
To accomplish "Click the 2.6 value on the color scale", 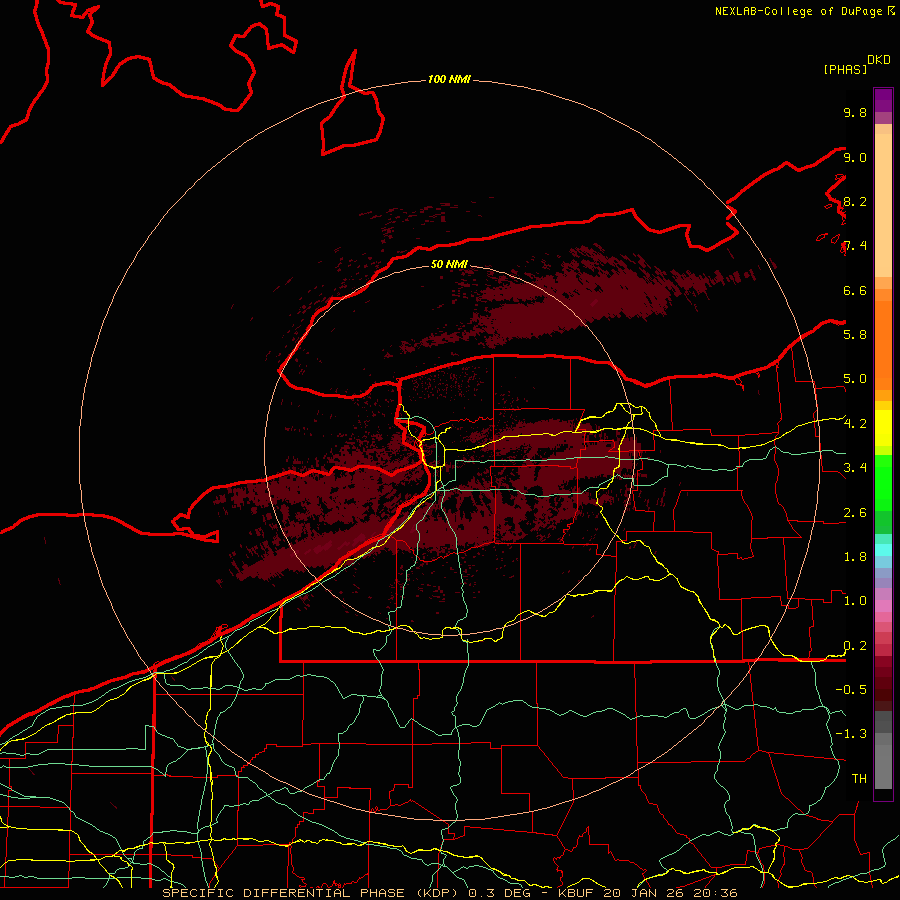I will (855, 513).
